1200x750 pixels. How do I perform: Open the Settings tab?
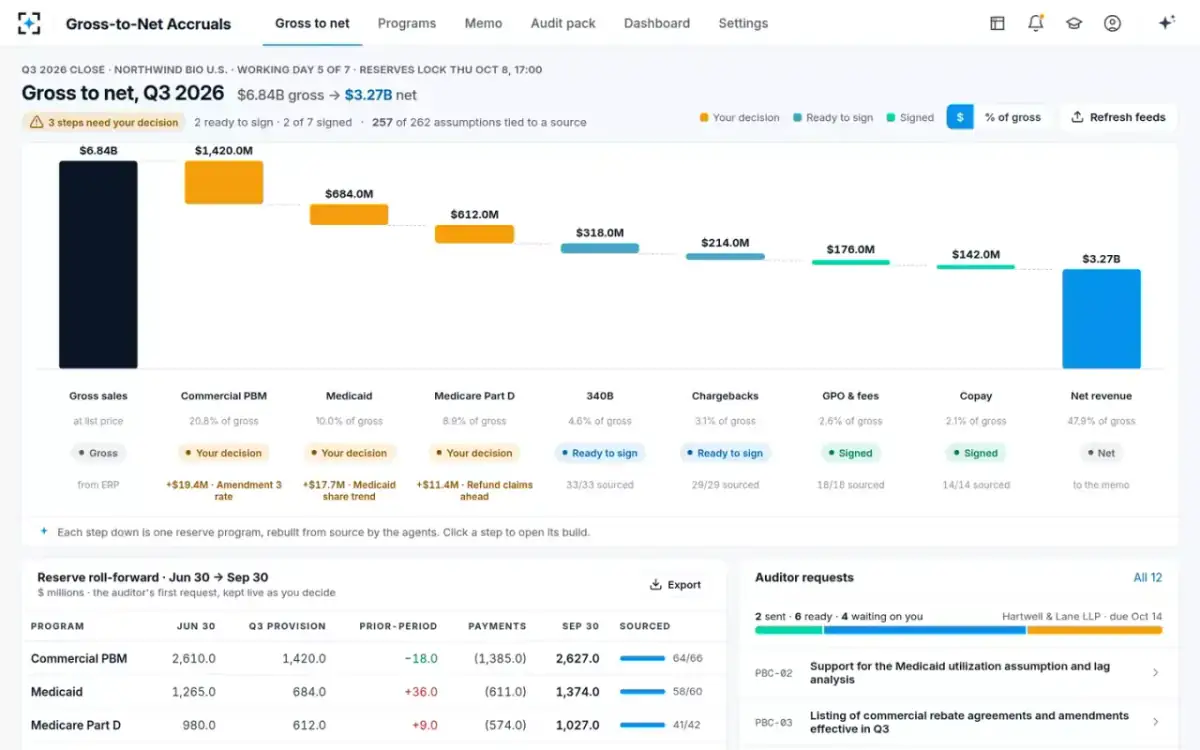pos(743,23)
